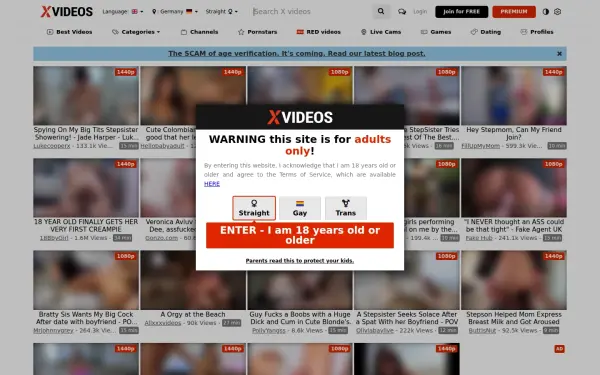Screen dimensions: 600x375
Task: Open the Oliviabaylive uploader link
Action: click(375, 330)
